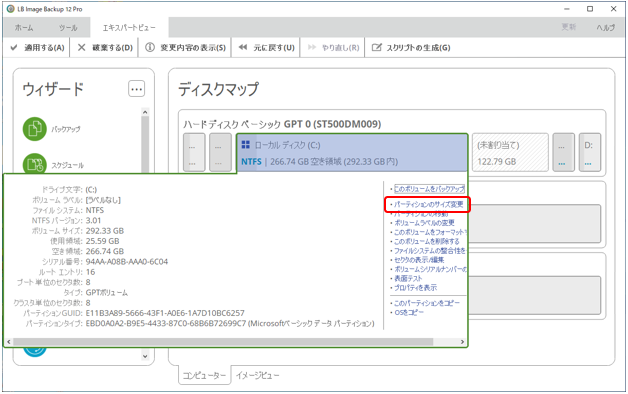Click パーティションのサイズ変更 link
Image resolution: width=628 pixels, height=394 pixels.
[428, 204]
